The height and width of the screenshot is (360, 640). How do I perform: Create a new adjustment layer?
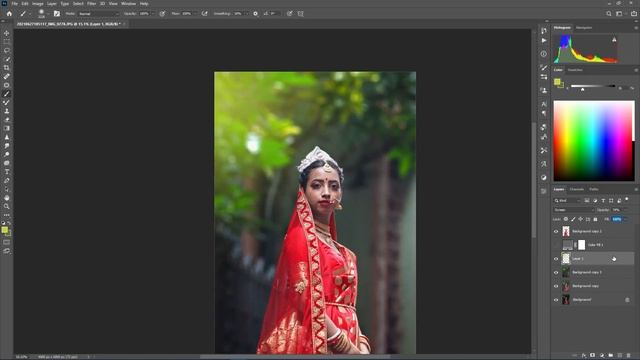click(602, 356)
